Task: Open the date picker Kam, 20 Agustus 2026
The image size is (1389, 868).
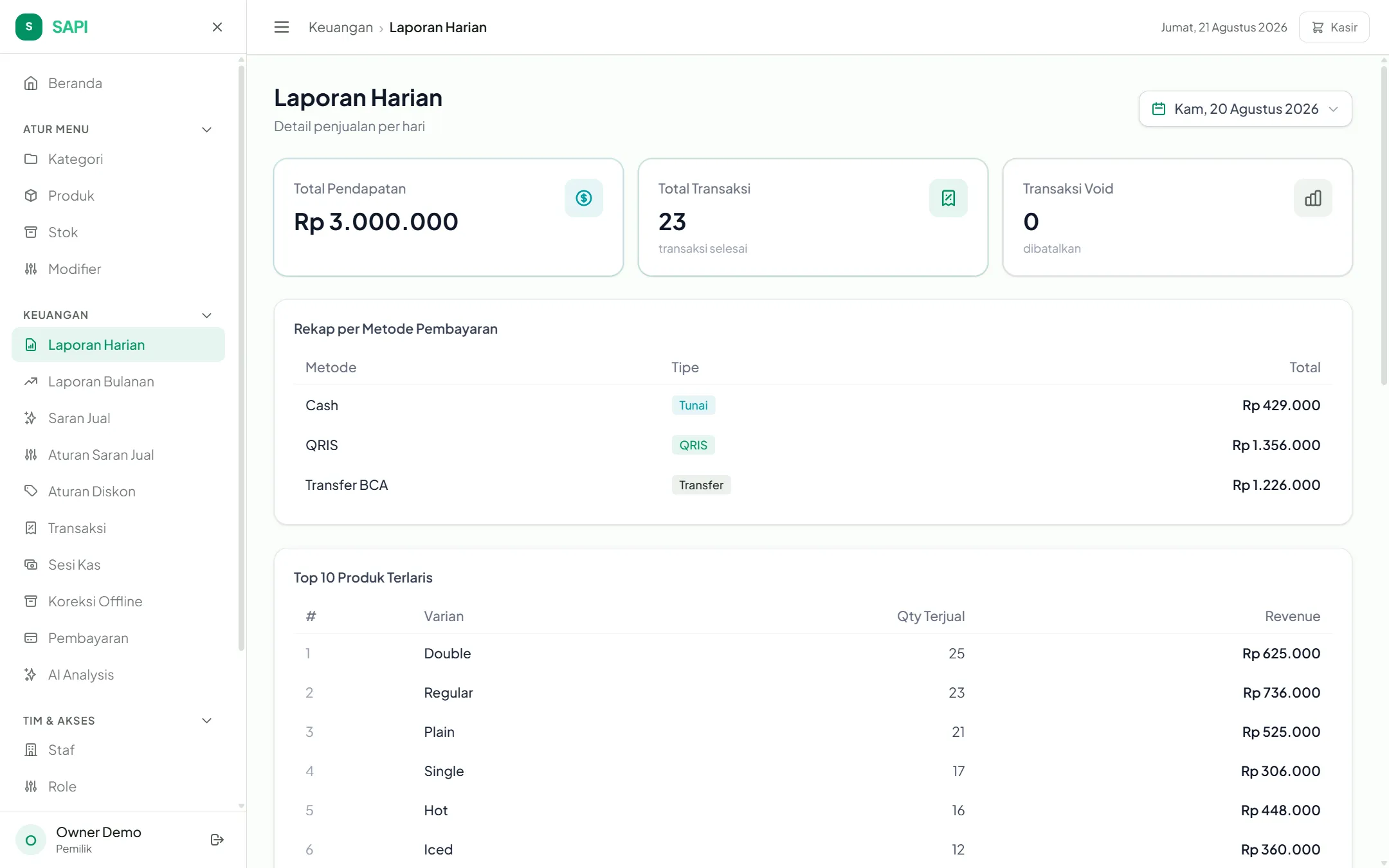Action: pyautogui.click(x=1246, y=109)
